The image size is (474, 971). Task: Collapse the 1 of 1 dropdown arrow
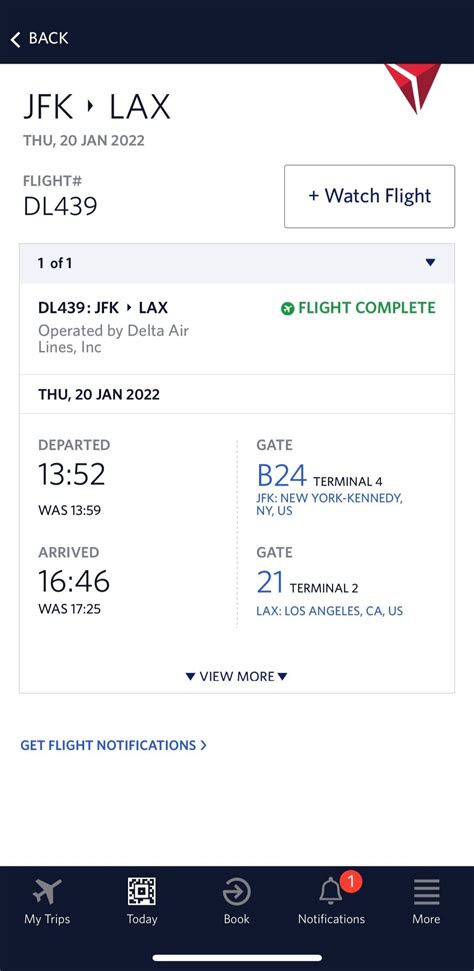point(431,263)
